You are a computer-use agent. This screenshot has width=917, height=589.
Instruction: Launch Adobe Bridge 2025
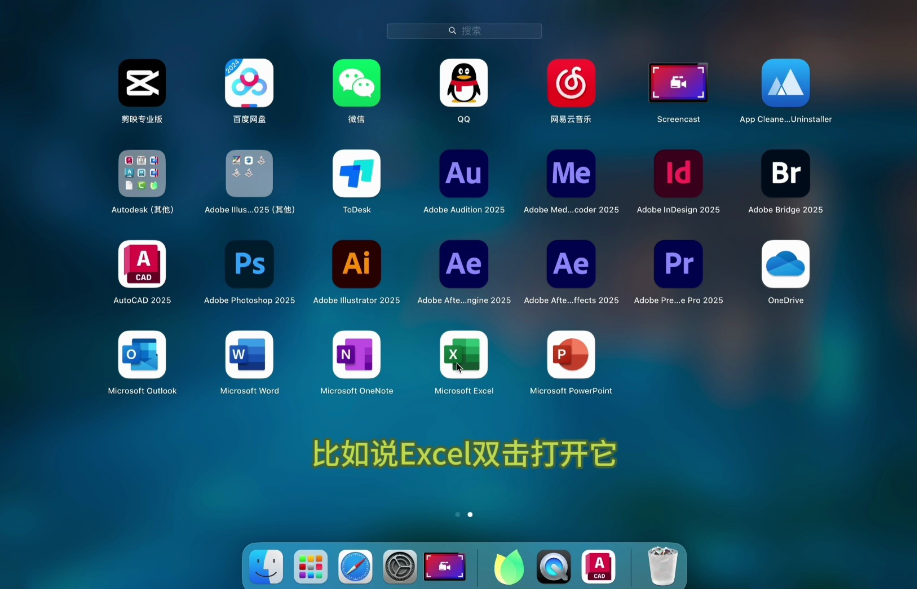click(x=785, y=174)
